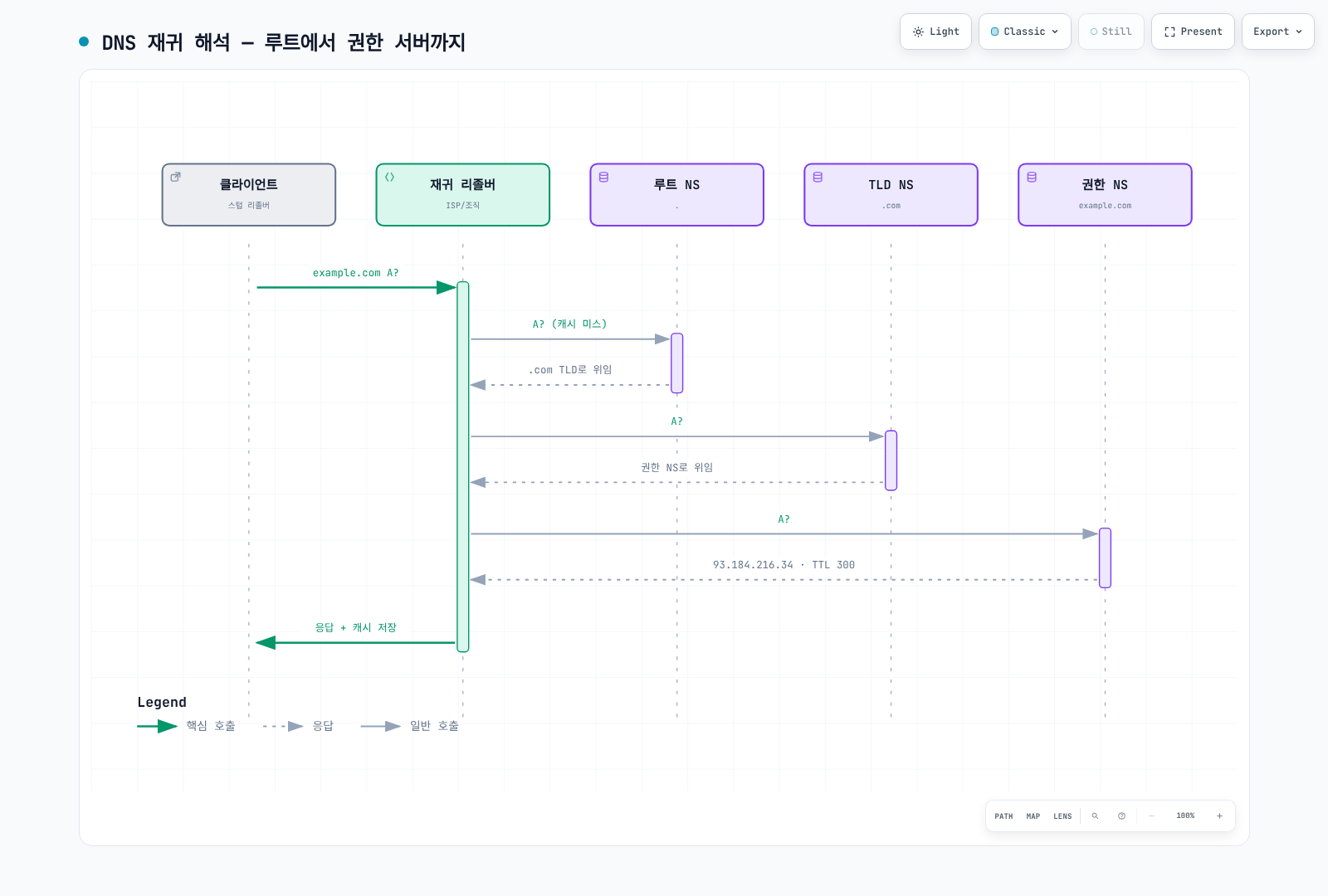Click the 'ISP/조직' subtitle text
The height and width of the screenshot is (896, 1328).
coord(463,206)
